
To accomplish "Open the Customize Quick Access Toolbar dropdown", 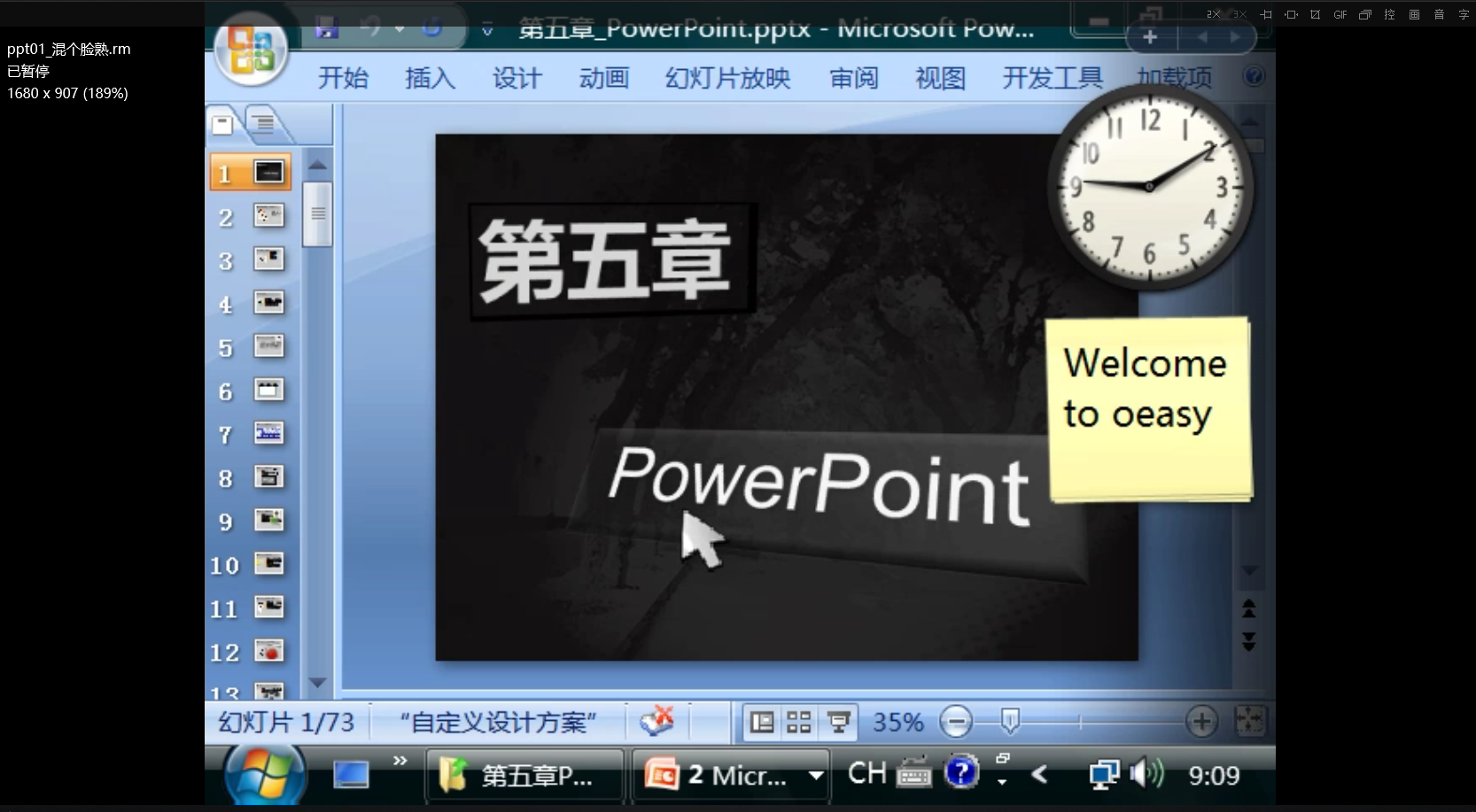I will click(487, 31).
